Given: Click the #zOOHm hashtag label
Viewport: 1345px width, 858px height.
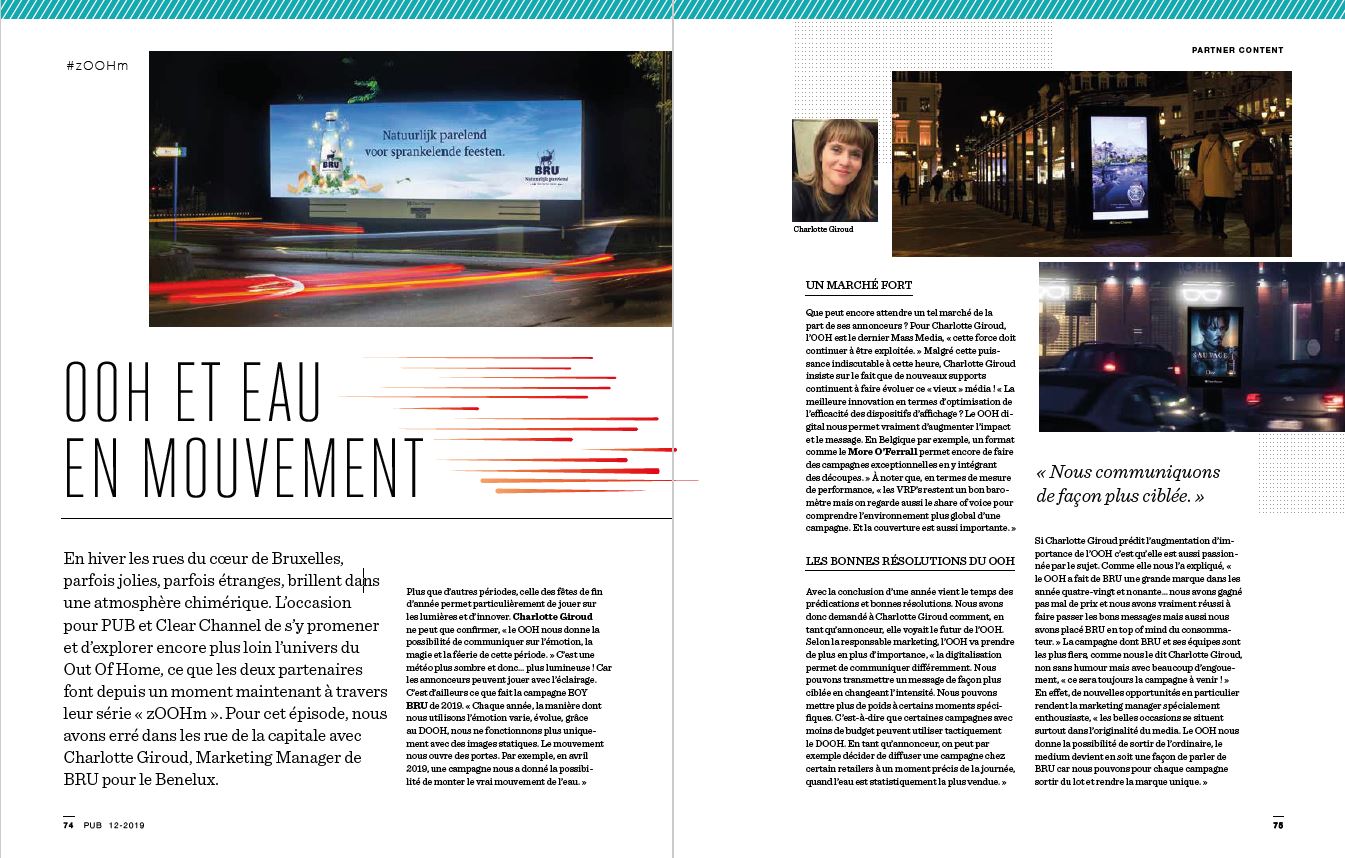Looking at the screenshot, I should (x=97, y=65).
